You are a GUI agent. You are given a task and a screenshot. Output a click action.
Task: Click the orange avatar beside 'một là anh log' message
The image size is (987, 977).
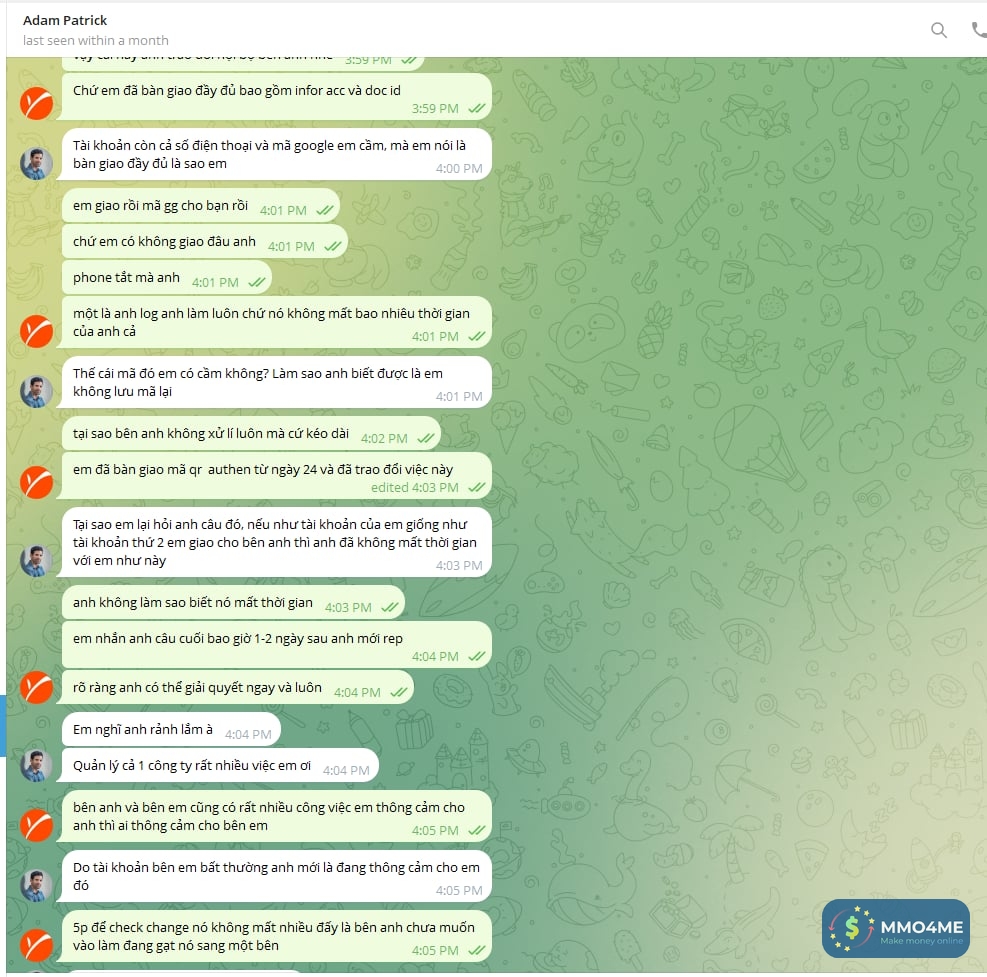point(37,331)
